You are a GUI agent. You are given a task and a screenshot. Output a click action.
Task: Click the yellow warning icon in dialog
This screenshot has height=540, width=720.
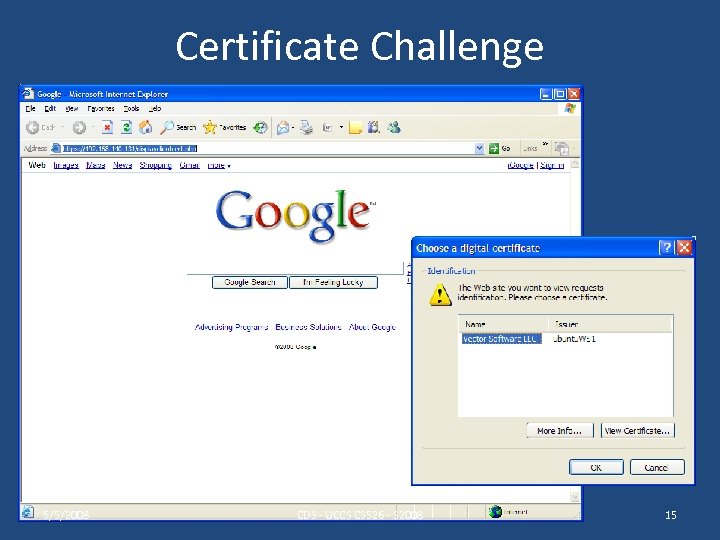tap(440, 294)
